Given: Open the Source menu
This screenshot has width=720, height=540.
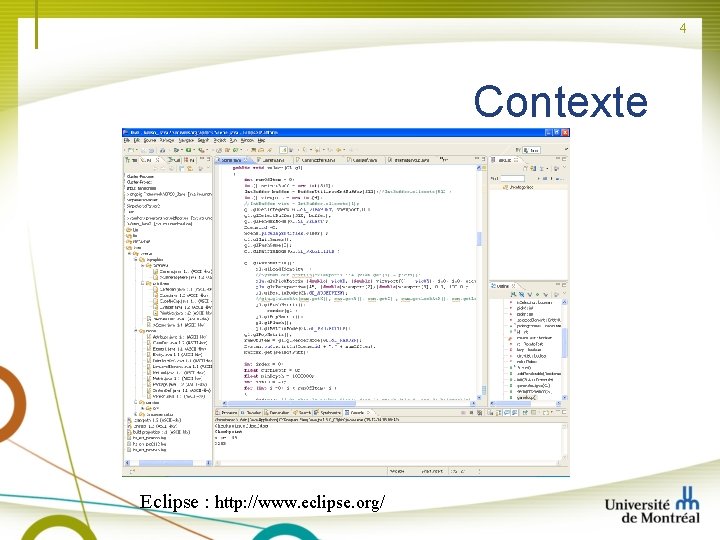Looking at the screenshot, I should 150,140.
